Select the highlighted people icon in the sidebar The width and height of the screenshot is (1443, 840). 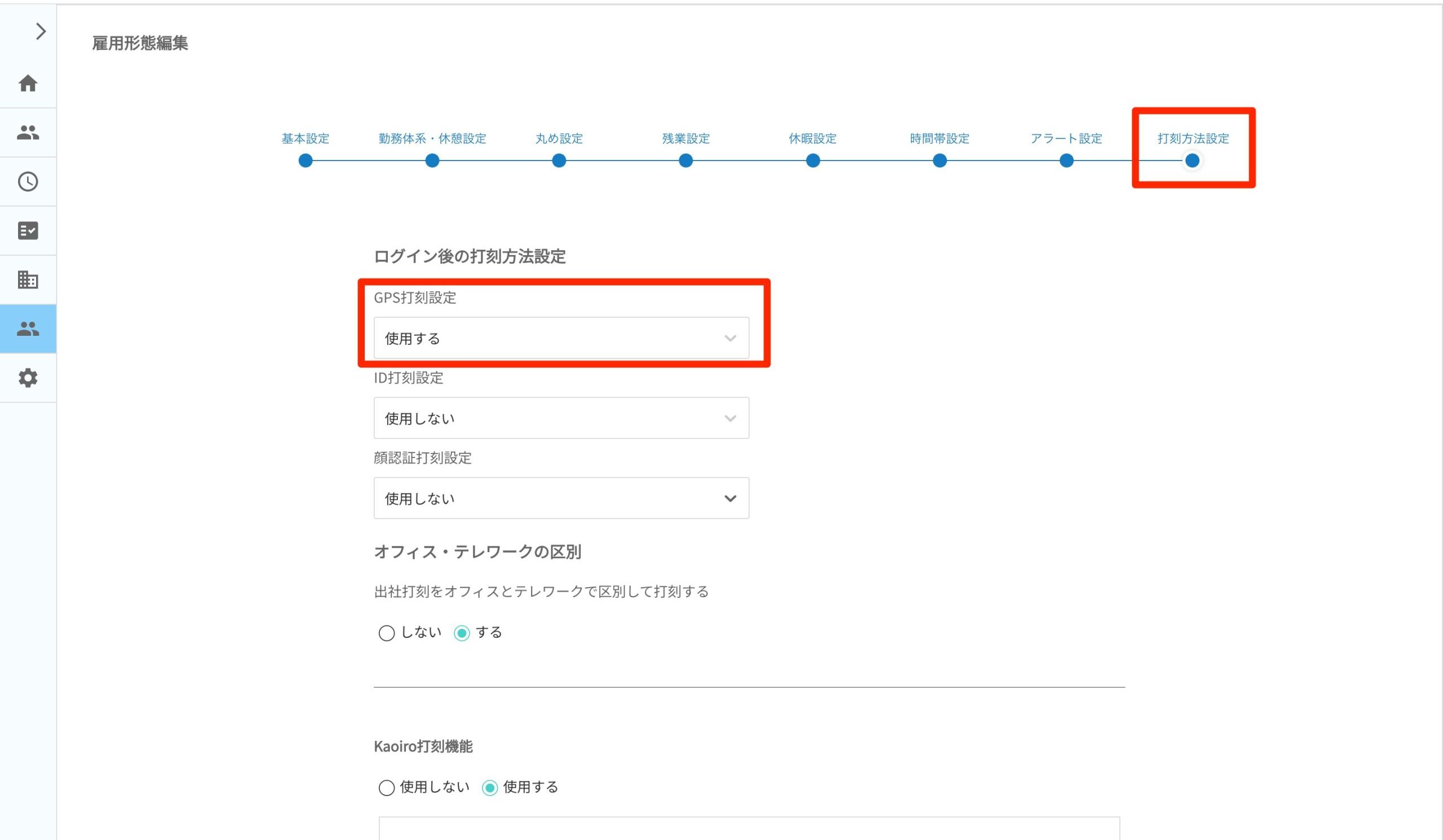click(28, 329)
